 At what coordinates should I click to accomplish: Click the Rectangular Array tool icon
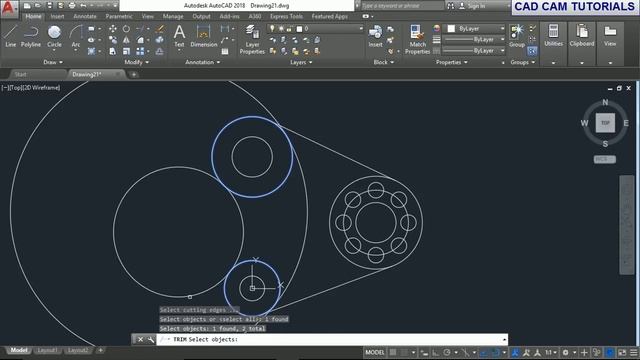[x=140, y=51]
